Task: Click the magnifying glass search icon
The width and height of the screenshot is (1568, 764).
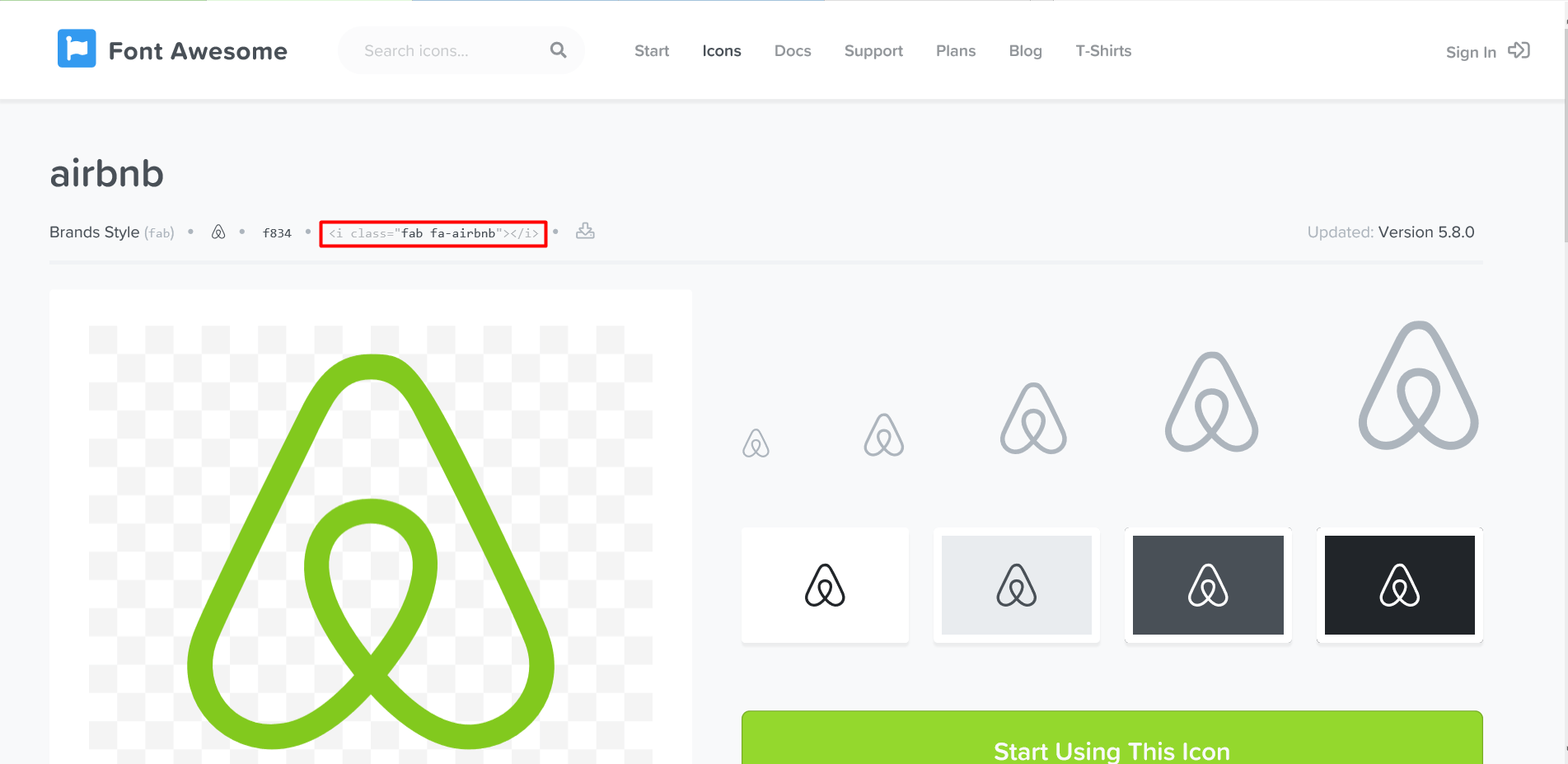Action: [x=559, y=50]
